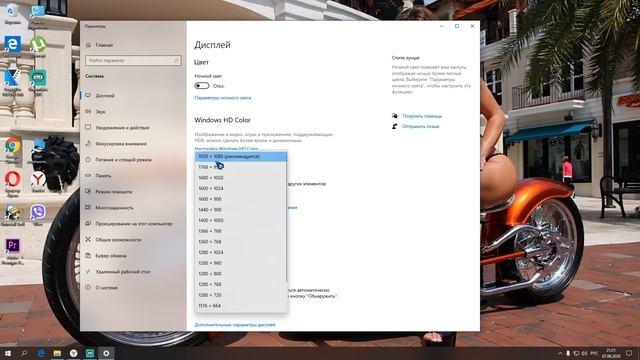This screenshot has height=360, width=640.
Task: Click the taskbar search magnifier
Action: [24, 353]
